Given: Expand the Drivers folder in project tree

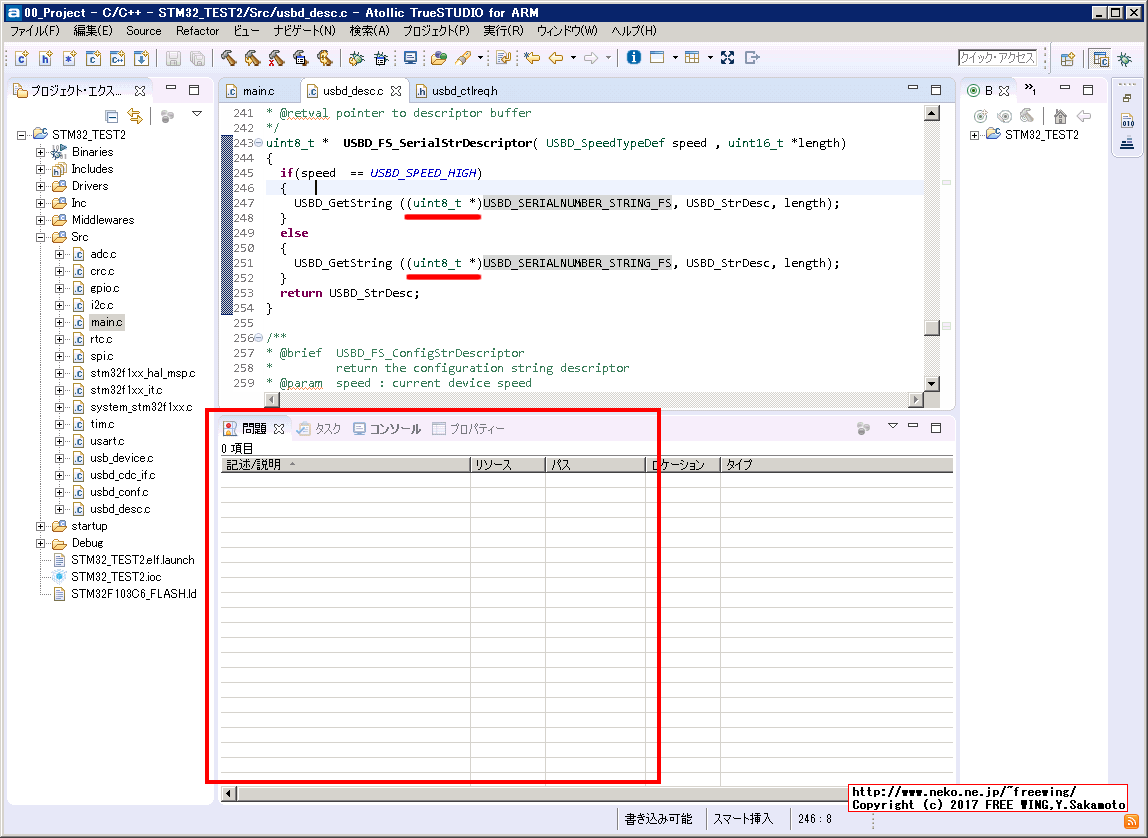Looking at the screenshot, I should 41,186.
